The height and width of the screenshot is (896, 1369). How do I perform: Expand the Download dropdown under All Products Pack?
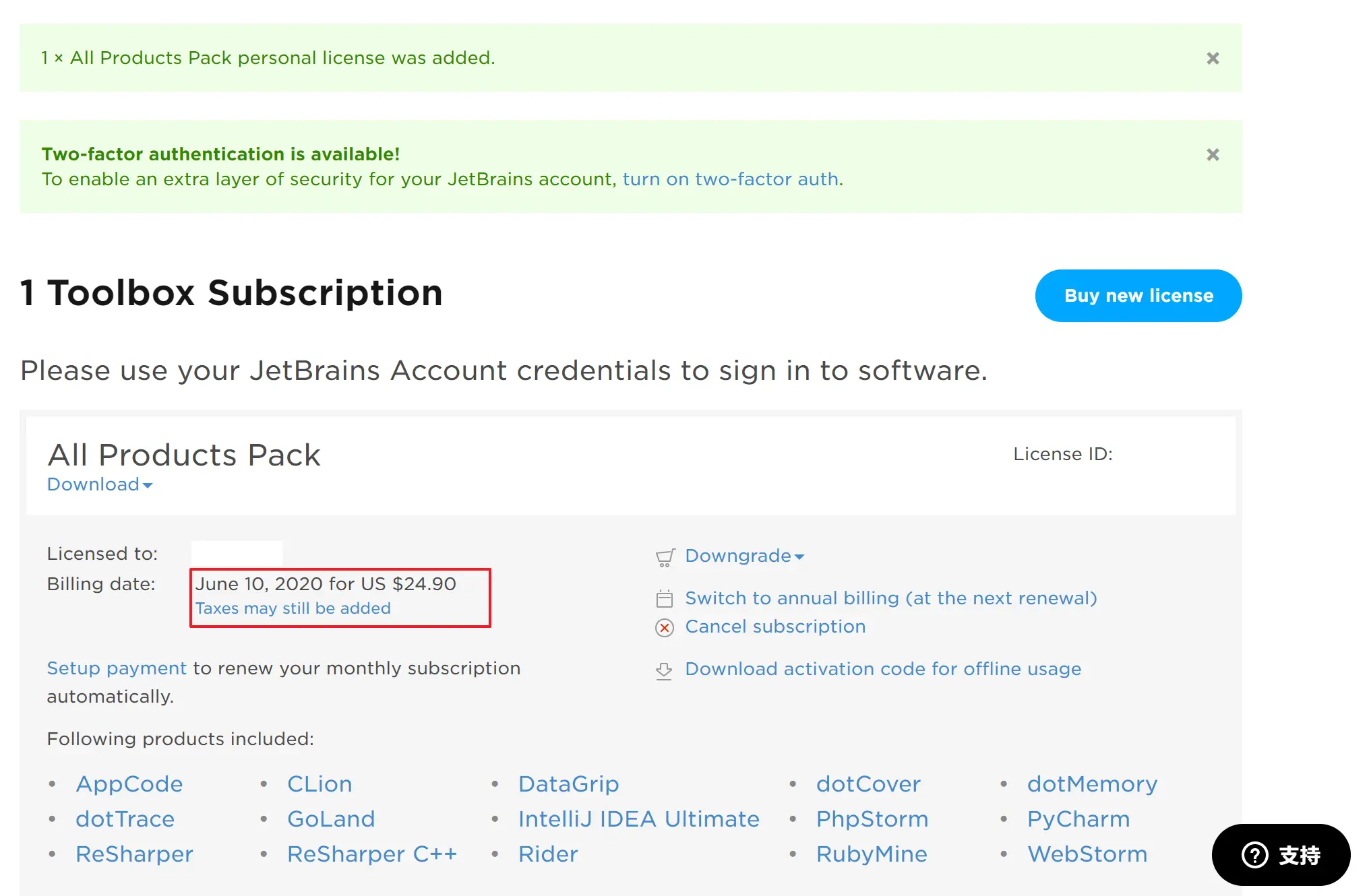(100, 484)
